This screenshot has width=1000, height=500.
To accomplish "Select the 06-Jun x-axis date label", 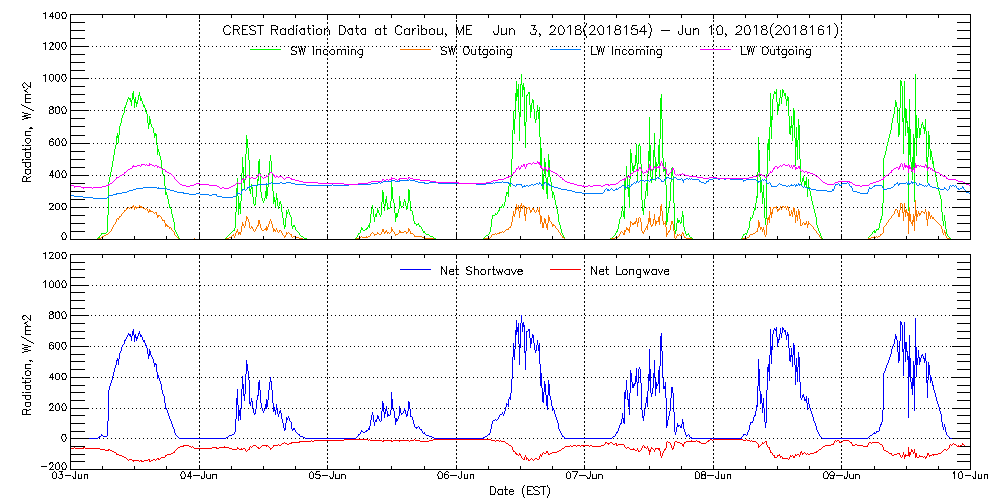I will [x=456, y=477].
